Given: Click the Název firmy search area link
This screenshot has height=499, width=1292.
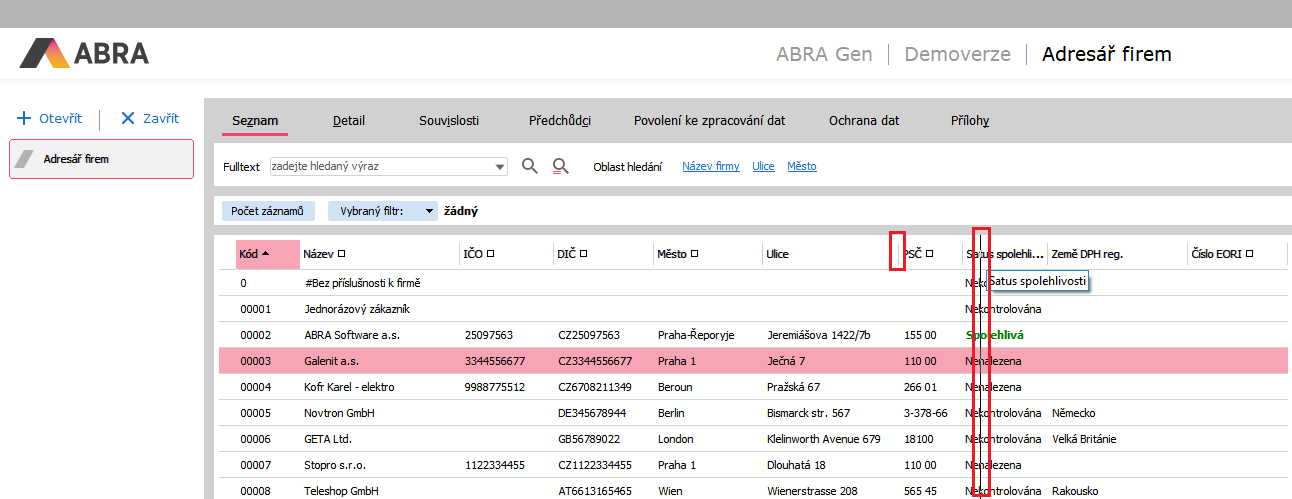Looking at the screenshot, I should 711,166.
